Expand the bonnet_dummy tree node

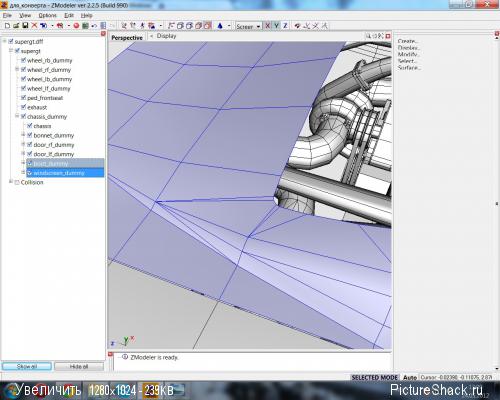click(23, 135)
